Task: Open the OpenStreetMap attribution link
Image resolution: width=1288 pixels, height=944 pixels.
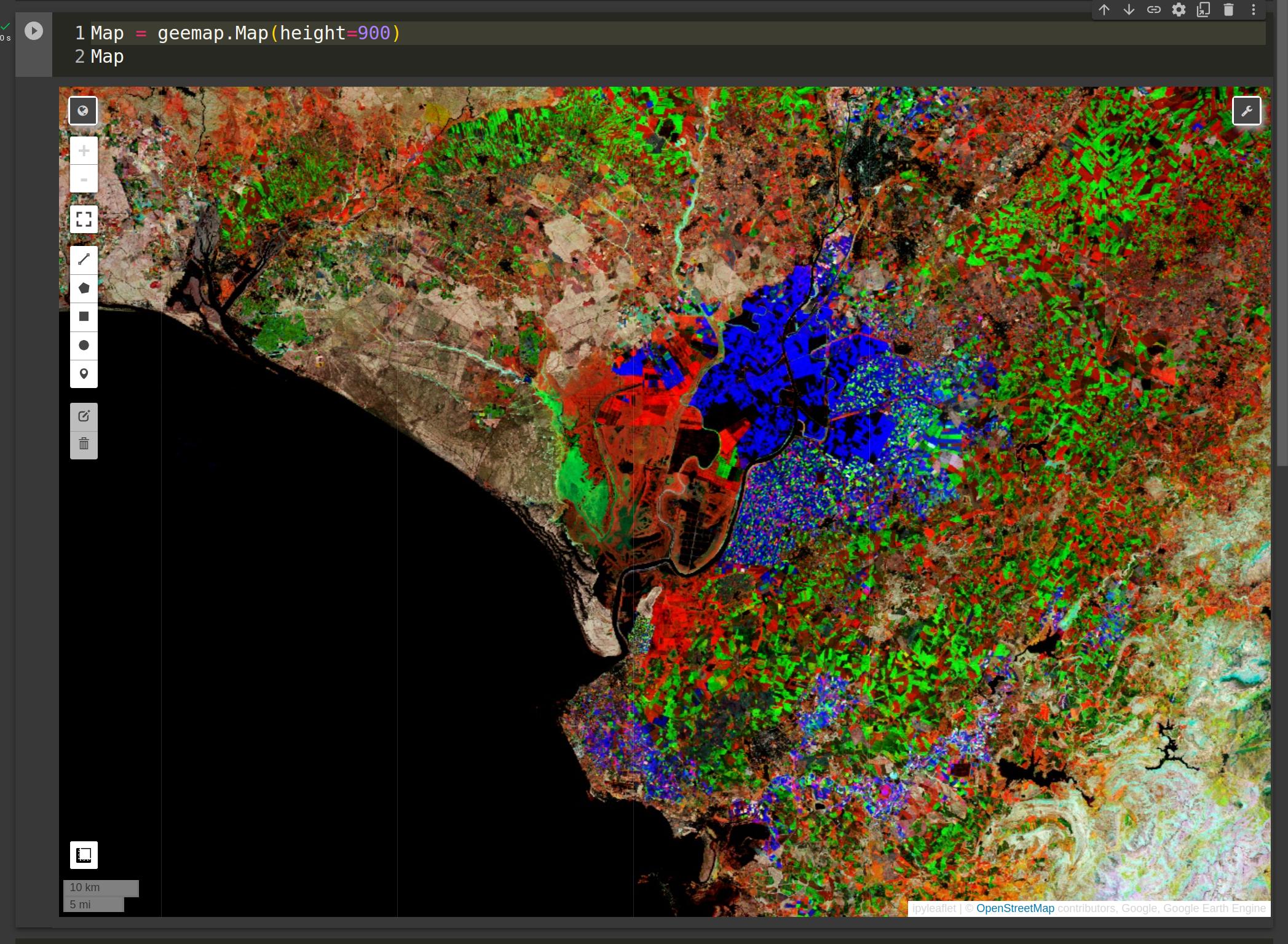Action: 1014,908
